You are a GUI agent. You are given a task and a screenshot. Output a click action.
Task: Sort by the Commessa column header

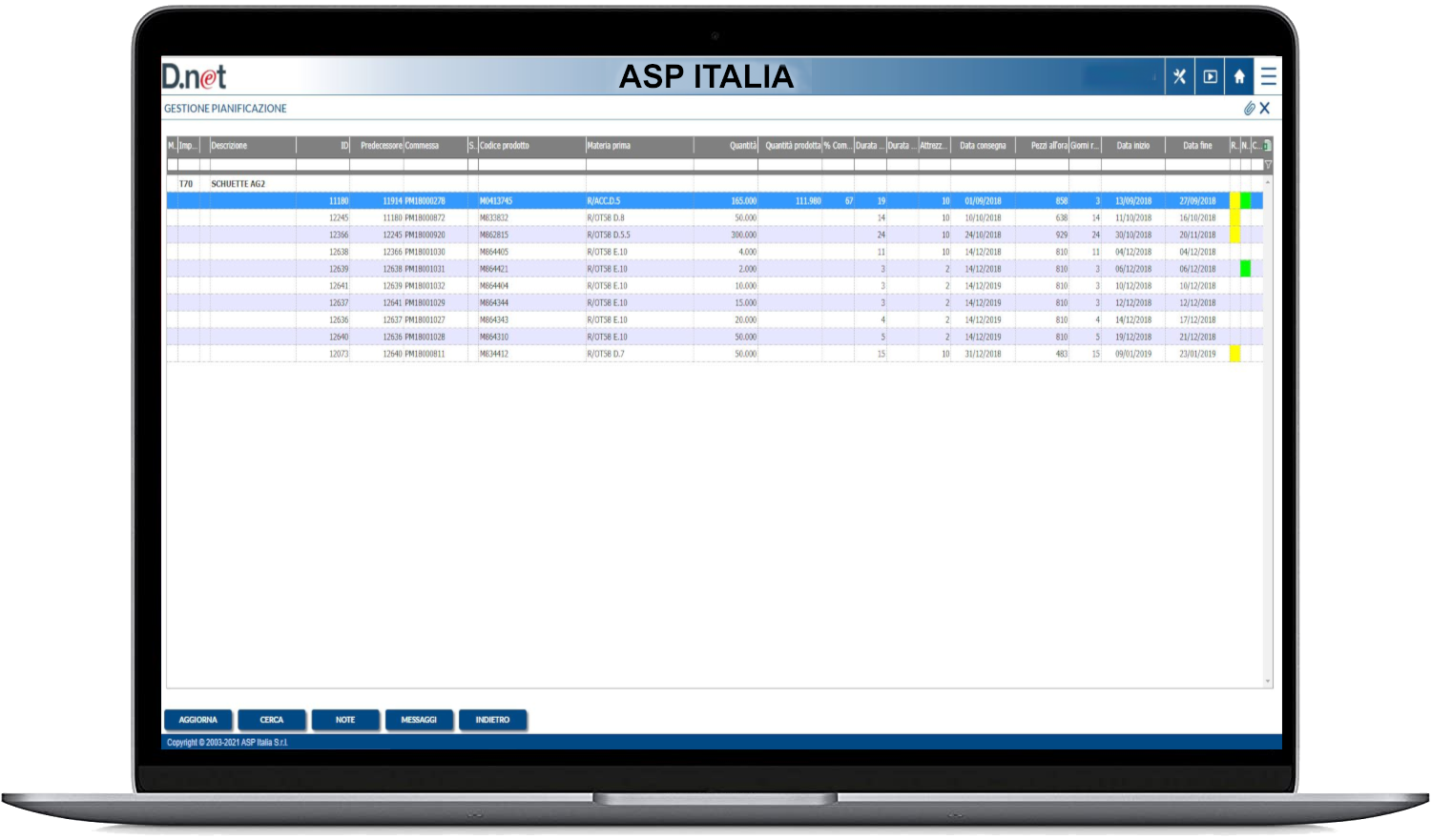435,146
